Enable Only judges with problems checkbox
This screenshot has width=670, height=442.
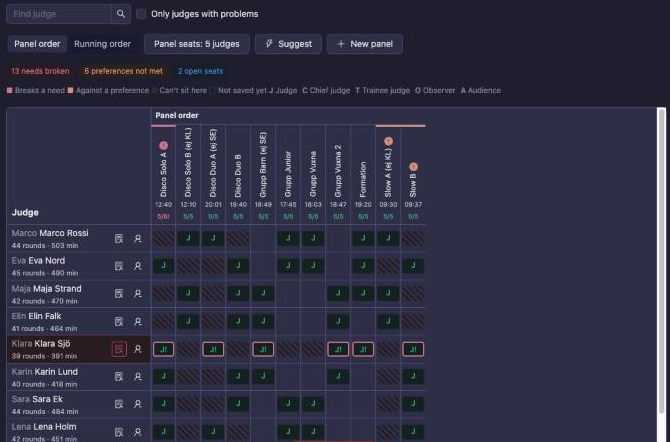(141, 14)
